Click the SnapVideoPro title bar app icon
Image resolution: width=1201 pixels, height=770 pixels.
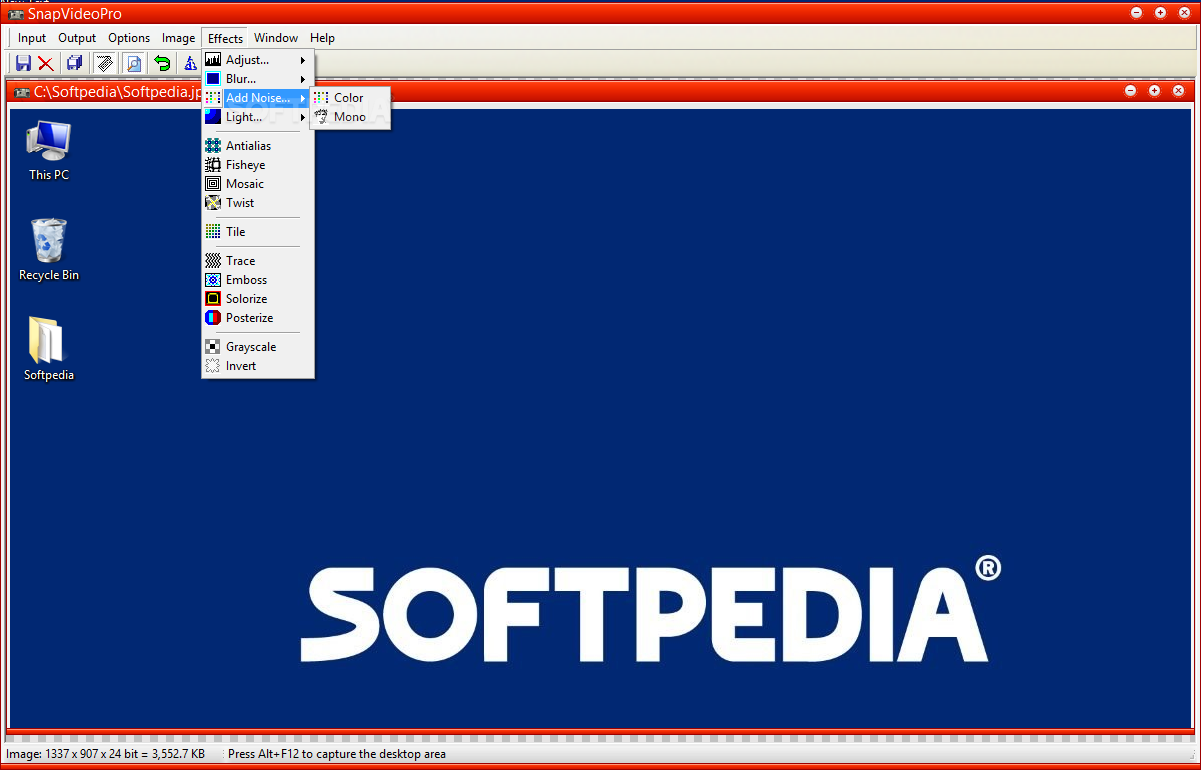[15, 13]
